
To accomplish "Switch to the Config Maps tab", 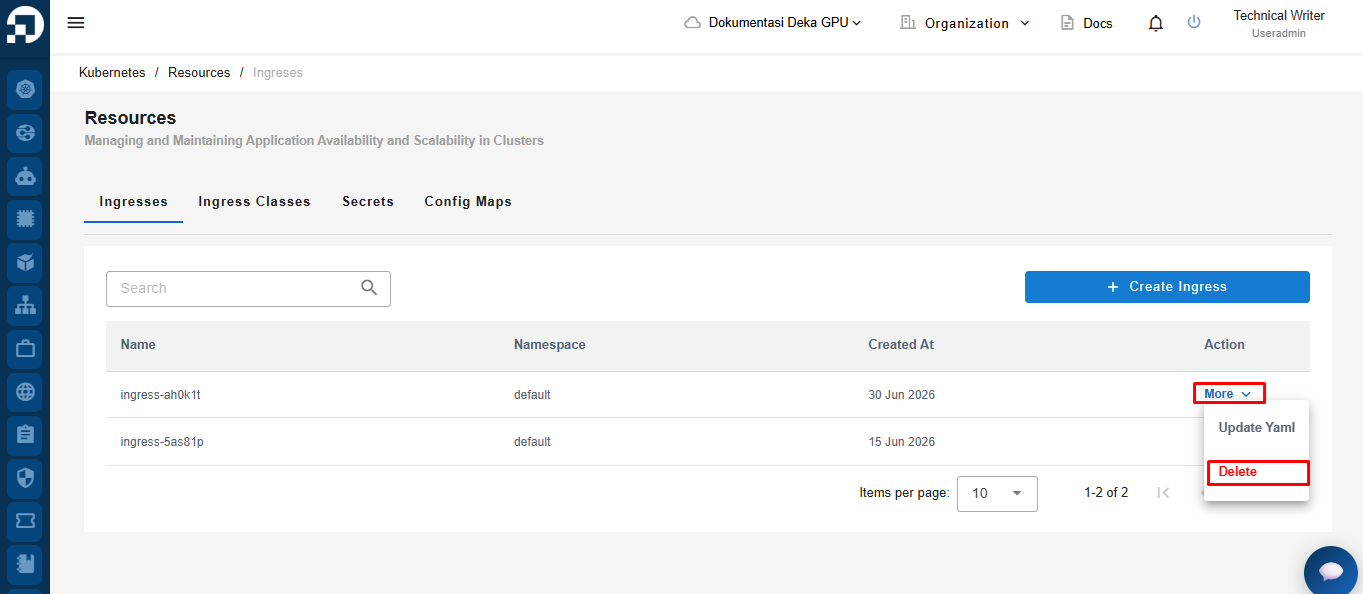I will (468, 202).
